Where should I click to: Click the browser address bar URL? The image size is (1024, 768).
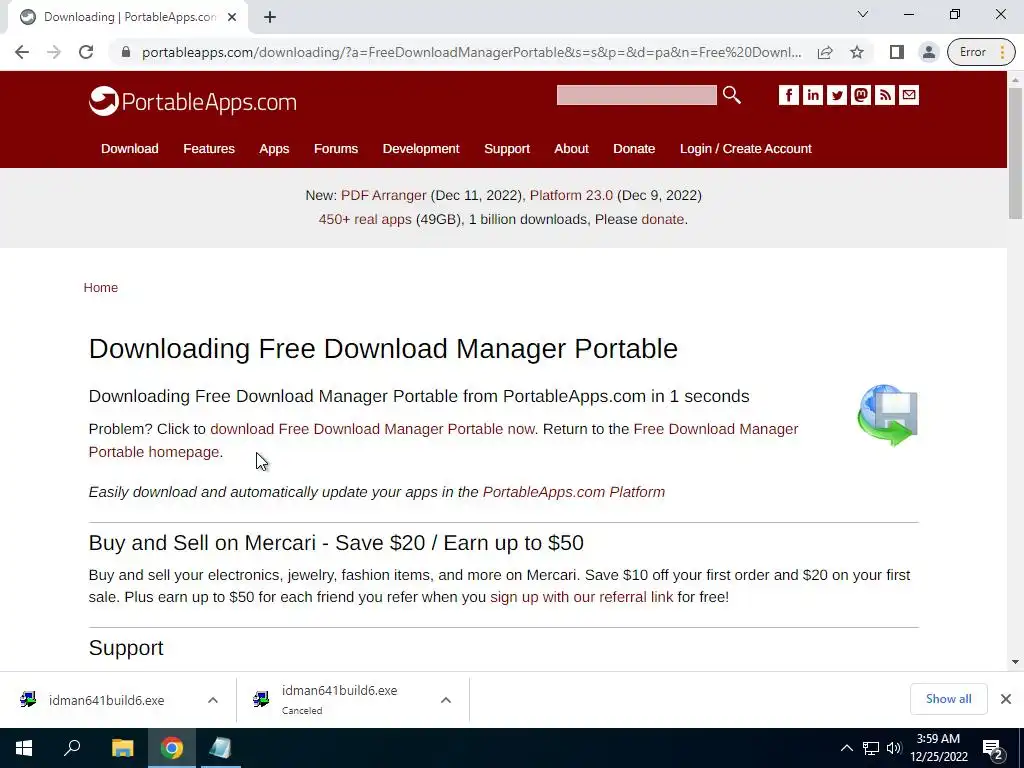[x=472, y=52]
